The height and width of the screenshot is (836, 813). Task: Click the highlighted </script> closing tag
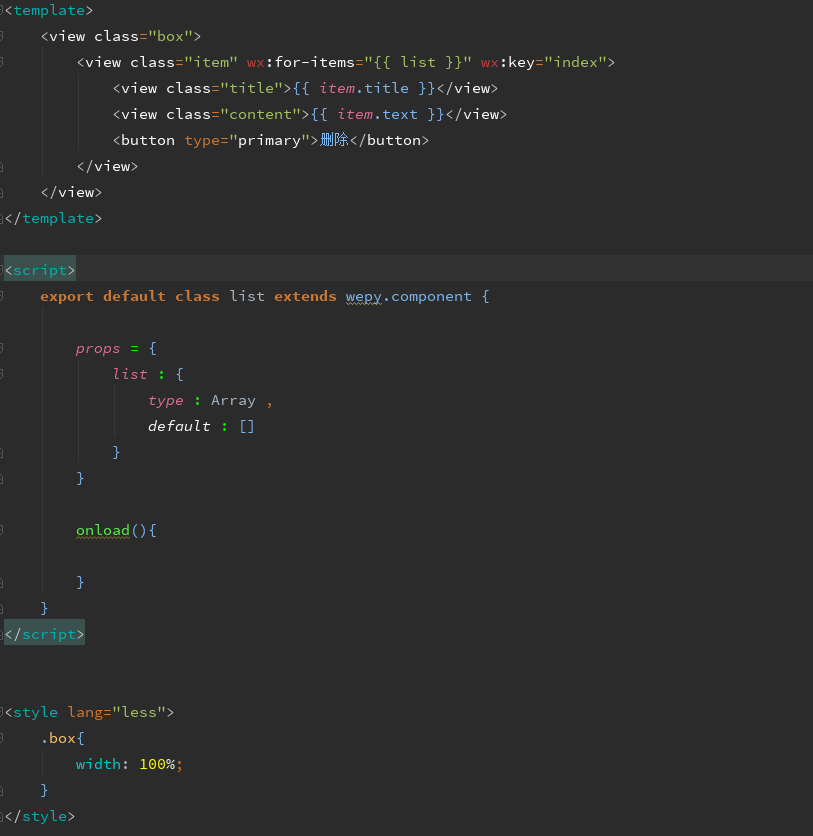(43, 632)
